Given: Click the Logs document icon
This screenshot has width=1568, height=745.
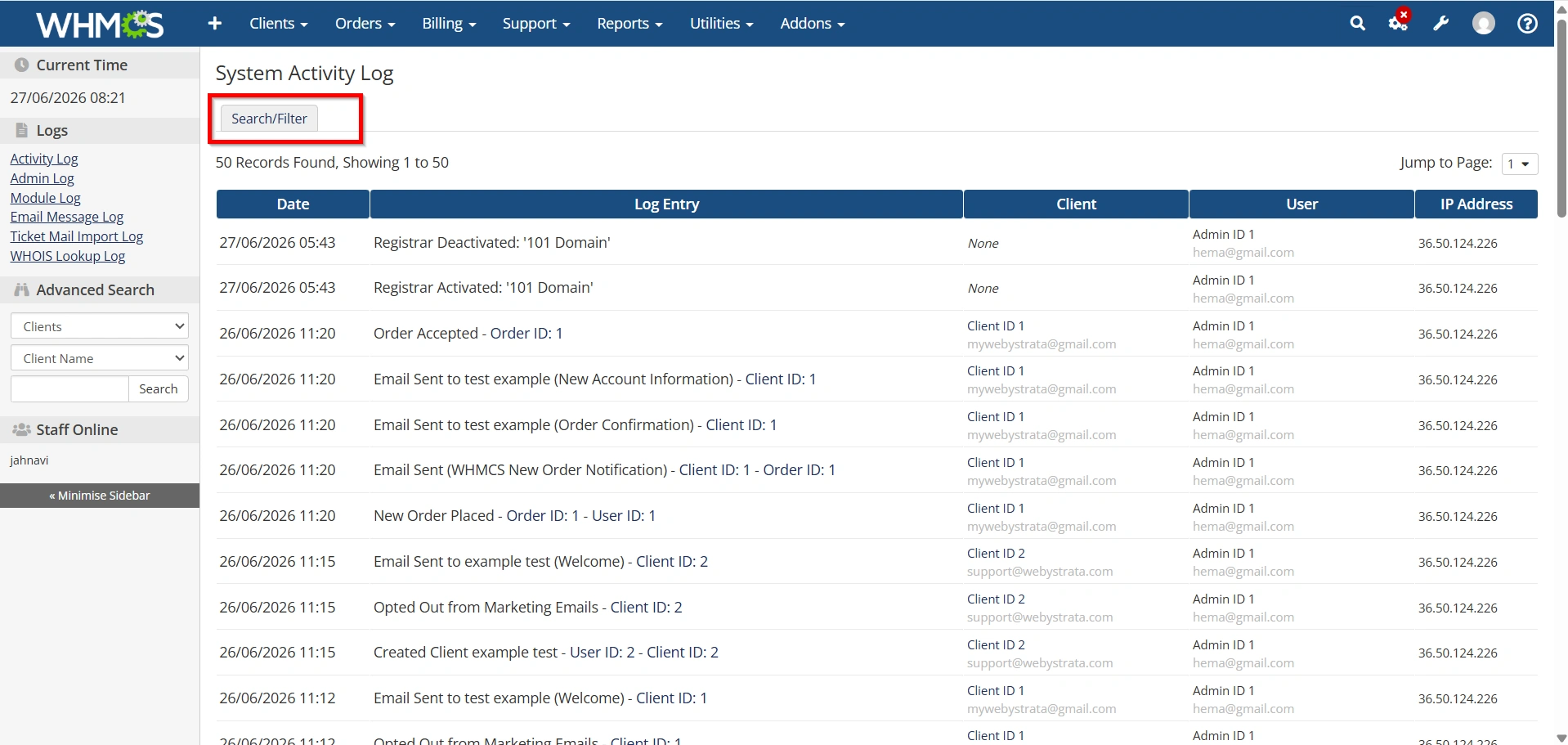Looking at the screenshot, I should point(22,130).
